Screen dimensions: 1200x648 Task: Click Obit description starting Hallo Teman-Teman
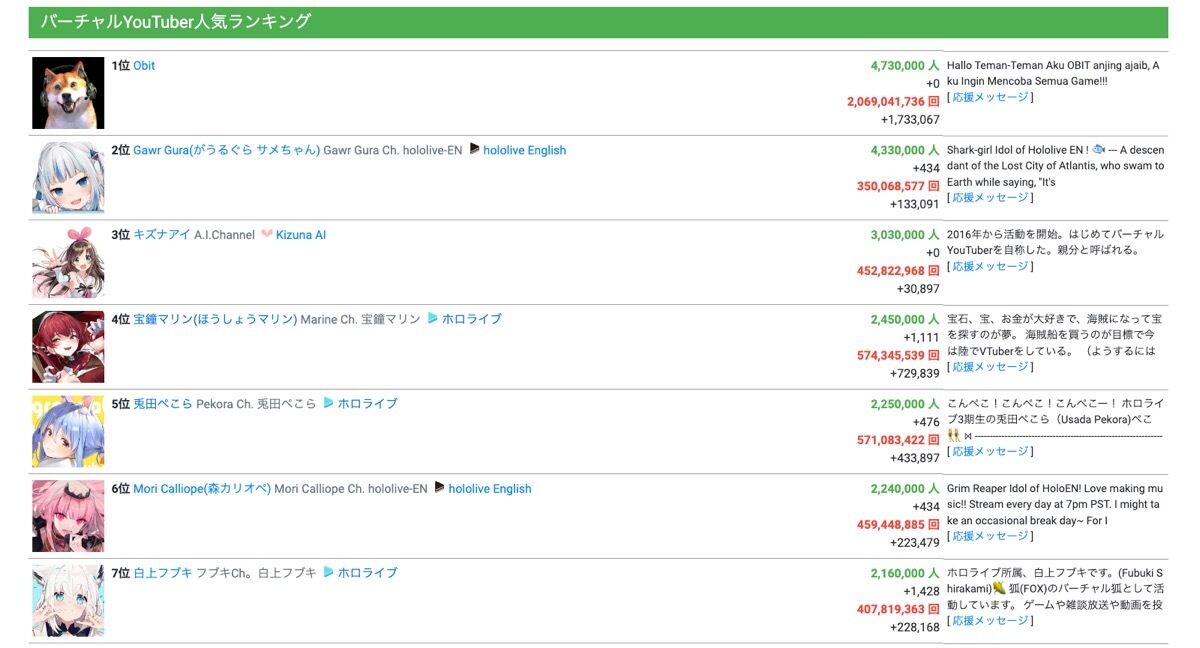[1054, 74]
